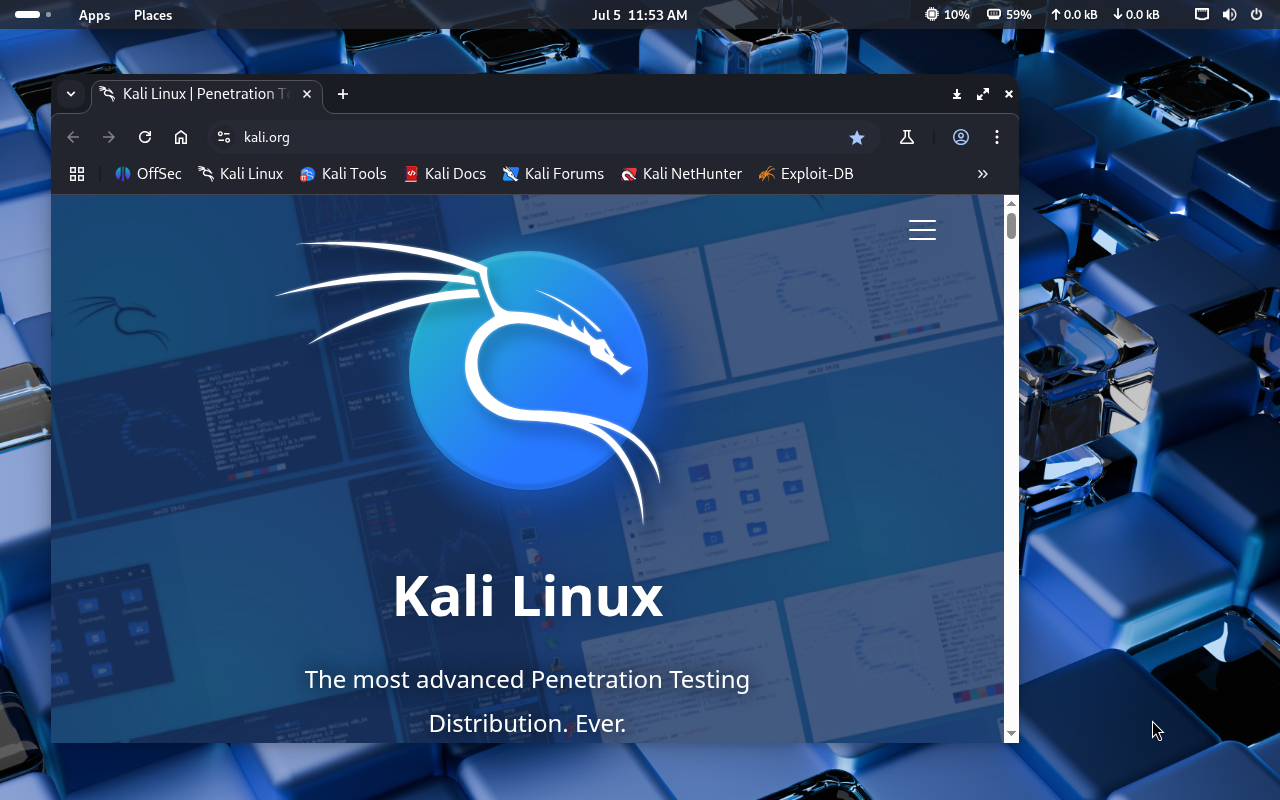The image size is (1280, 800).
Task: Close the Kali Linux browser tab
Action: (x=307, y=94)
